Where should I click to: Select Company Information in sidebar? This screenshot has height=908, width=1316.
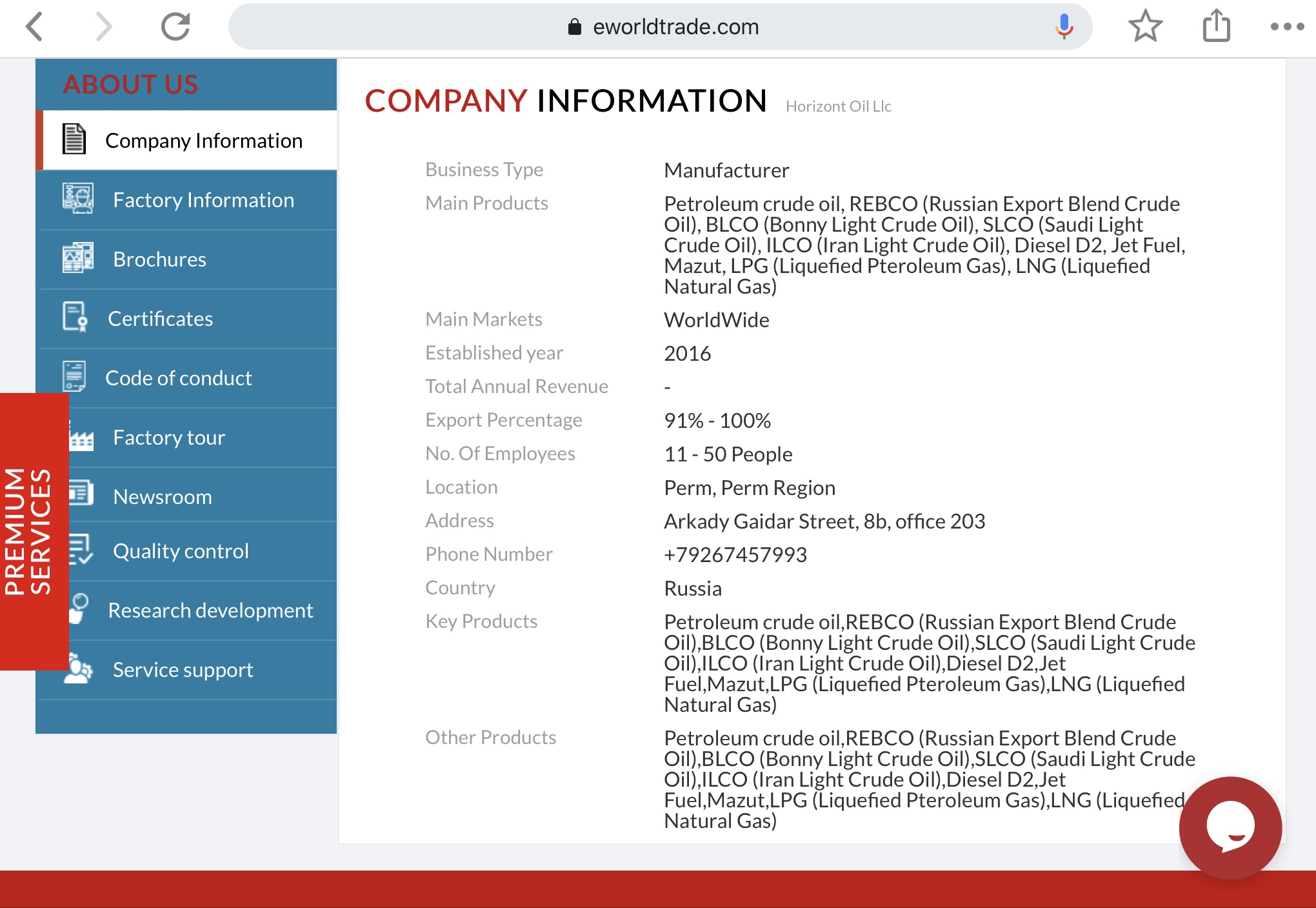coord(203,141)
